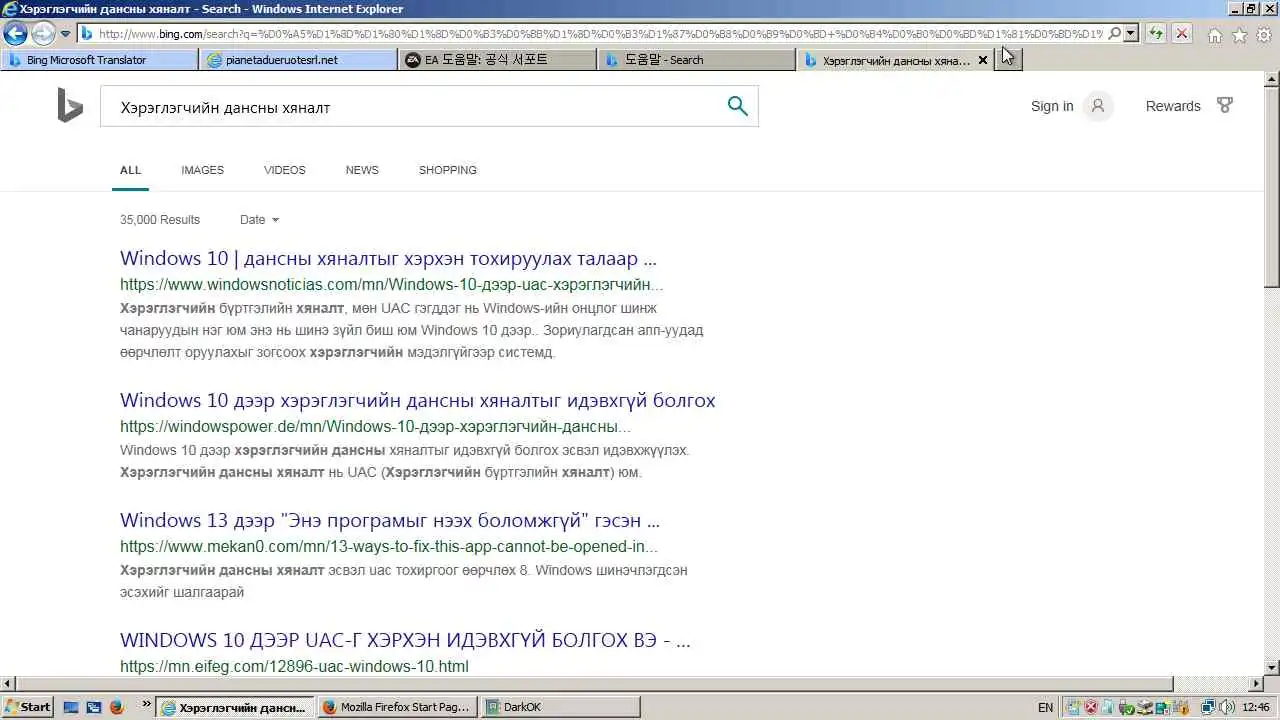Click the address bar URL field

[x=600, y=33]
